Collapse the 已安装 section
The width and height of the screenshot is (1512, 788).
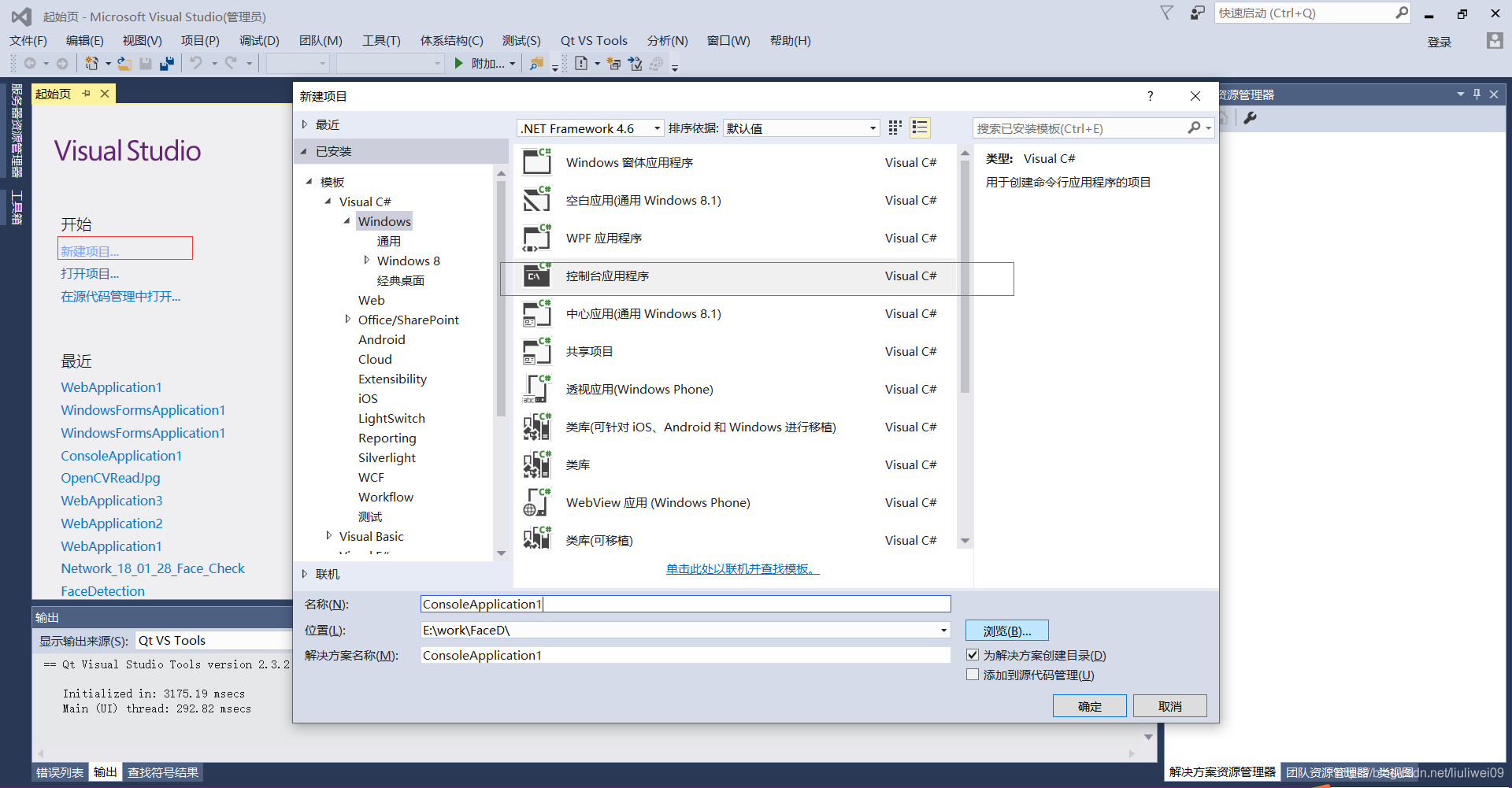coord(305,151)
